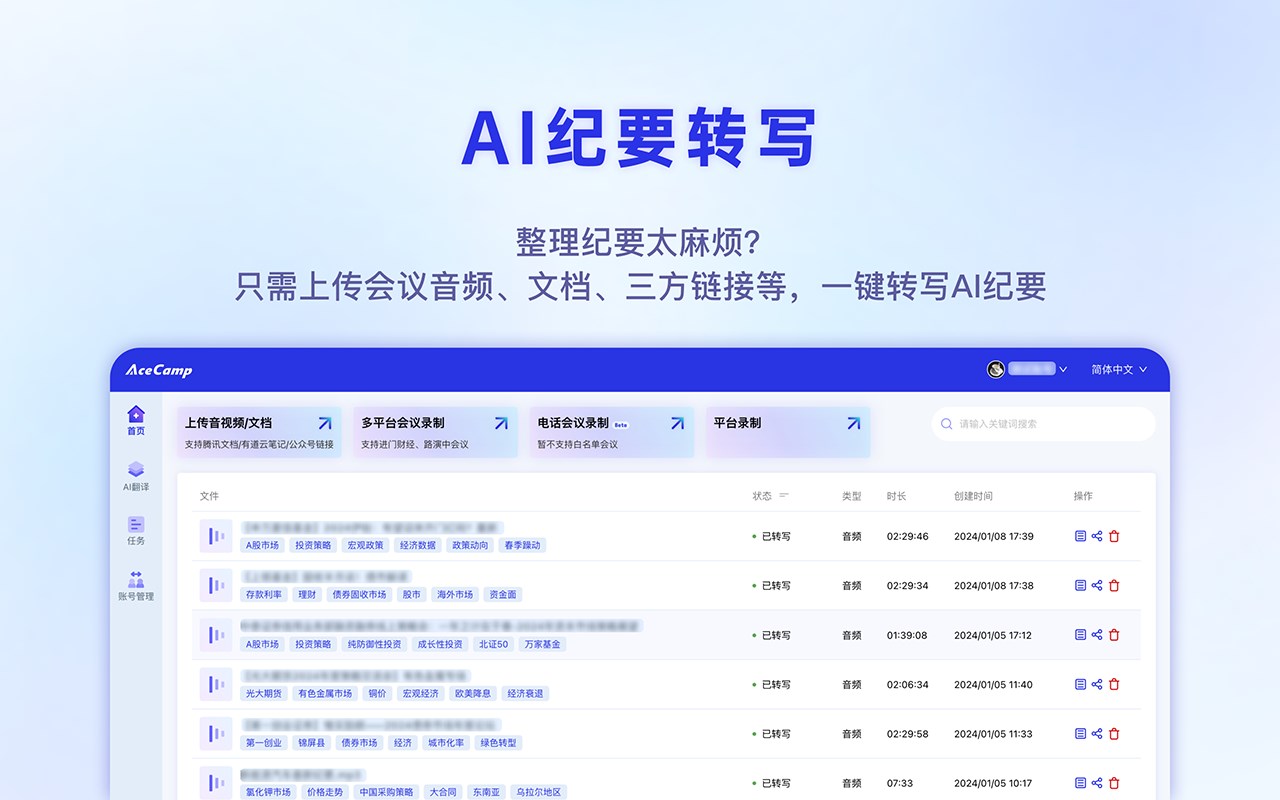View transcript for the 2024/01/08 17:38 row
1280x800 pixels.
coord(1080,585)
